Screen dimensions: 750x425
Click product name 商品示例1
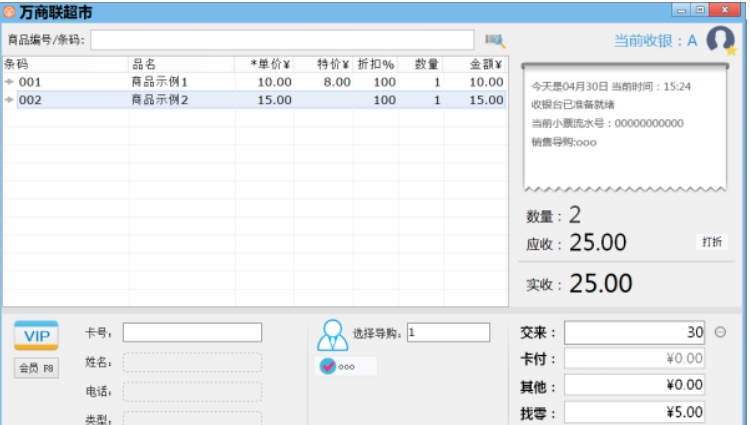(160, 82)
